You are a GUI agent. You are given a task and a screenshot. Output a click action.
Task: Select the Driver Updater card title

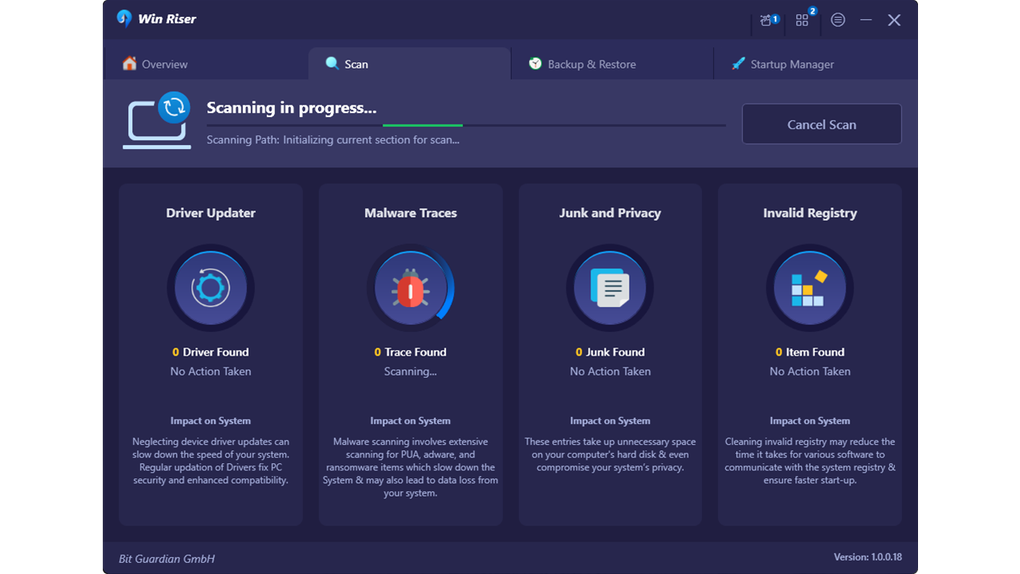click(211, 213)
